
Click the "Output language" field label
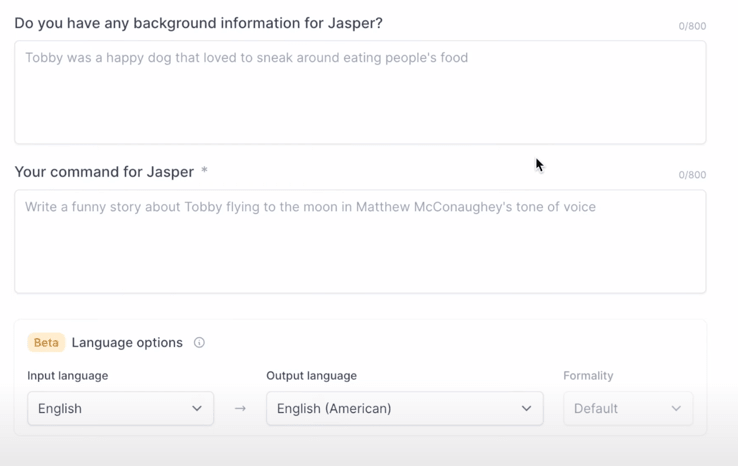pos(311,376)
